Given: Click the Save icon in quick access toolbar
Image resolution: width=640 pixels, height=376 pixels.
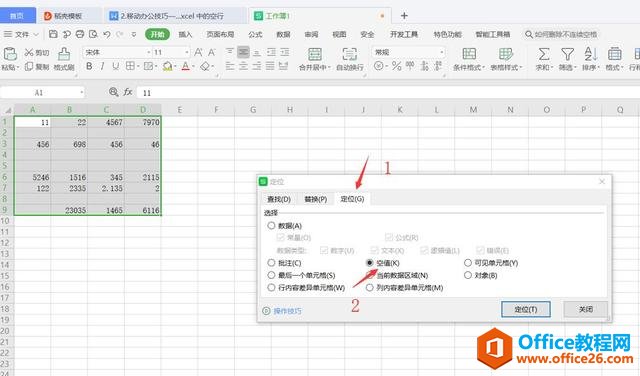Looking at the screenshot, I should [x=53, y=34].
